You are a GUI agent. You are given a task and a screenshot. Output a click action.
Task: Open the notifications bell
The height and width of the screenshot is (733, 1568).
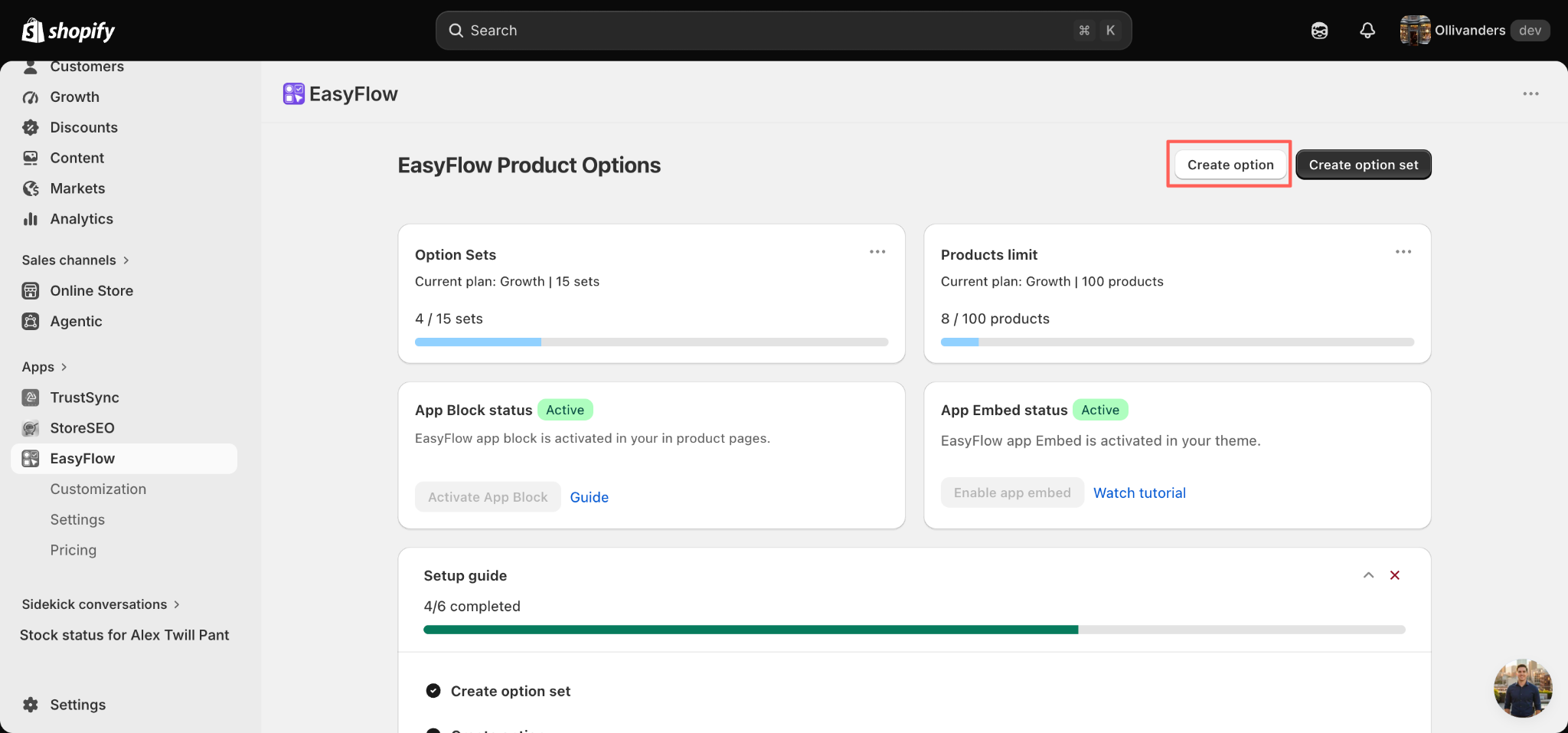tap(1367, 31)
